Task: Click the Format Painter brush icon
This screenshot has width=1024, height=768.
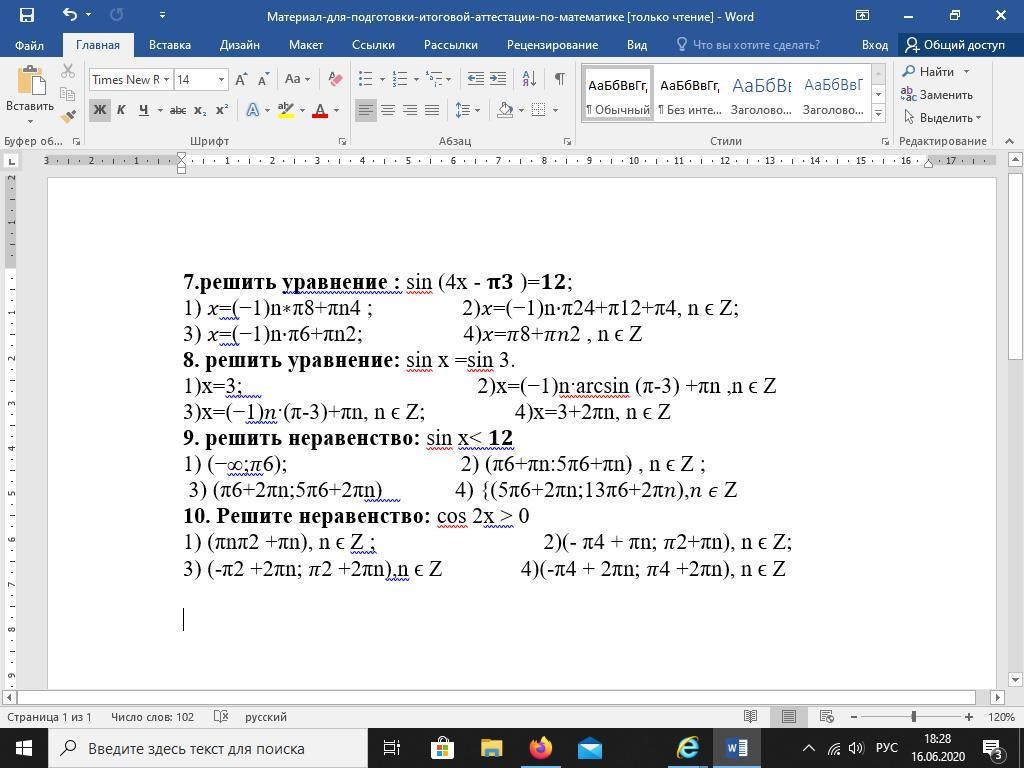Action: point(68,115)
